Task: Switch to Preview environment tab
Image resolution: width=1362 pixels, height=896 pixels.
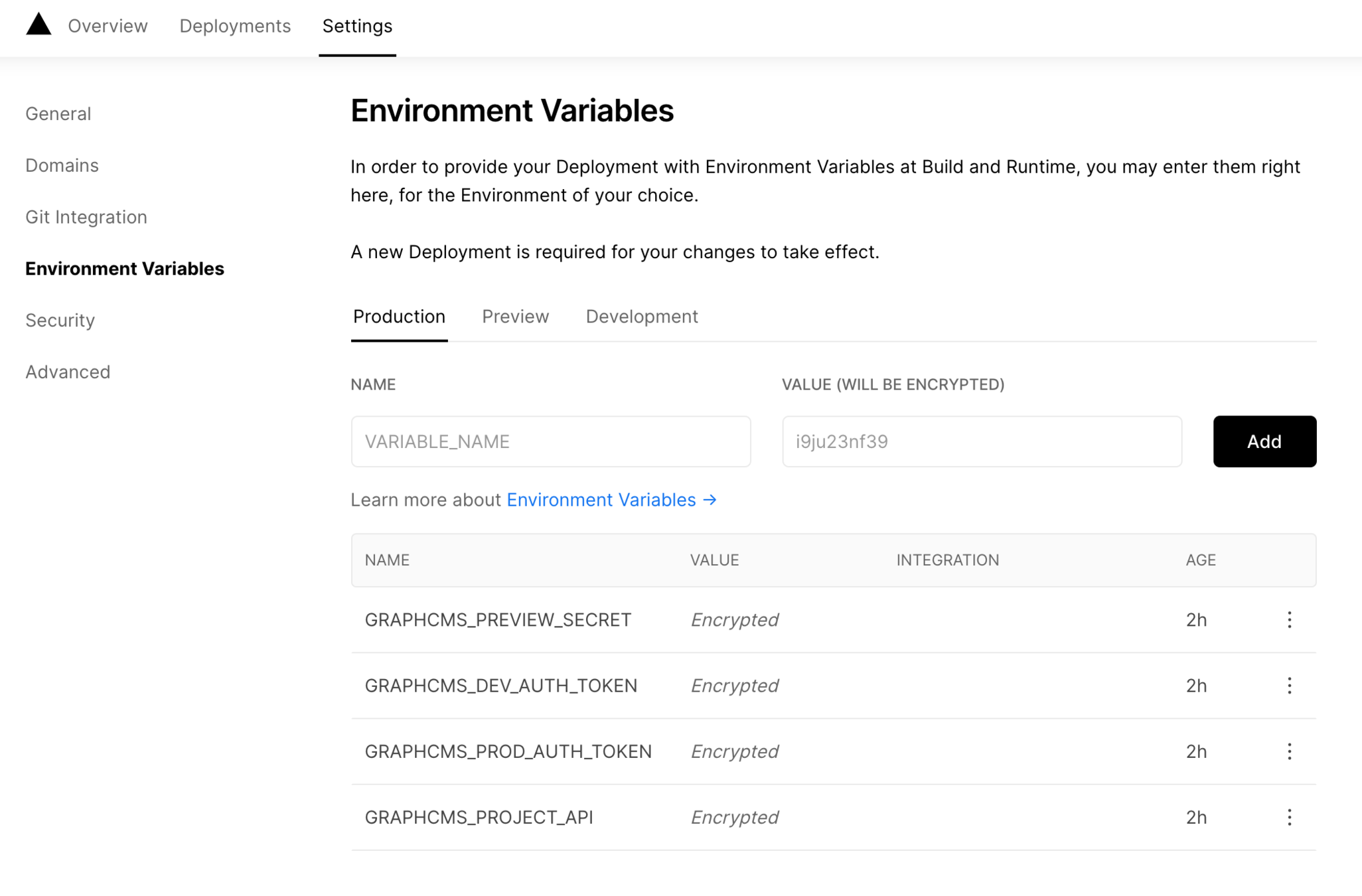Action: pos(515,317)
